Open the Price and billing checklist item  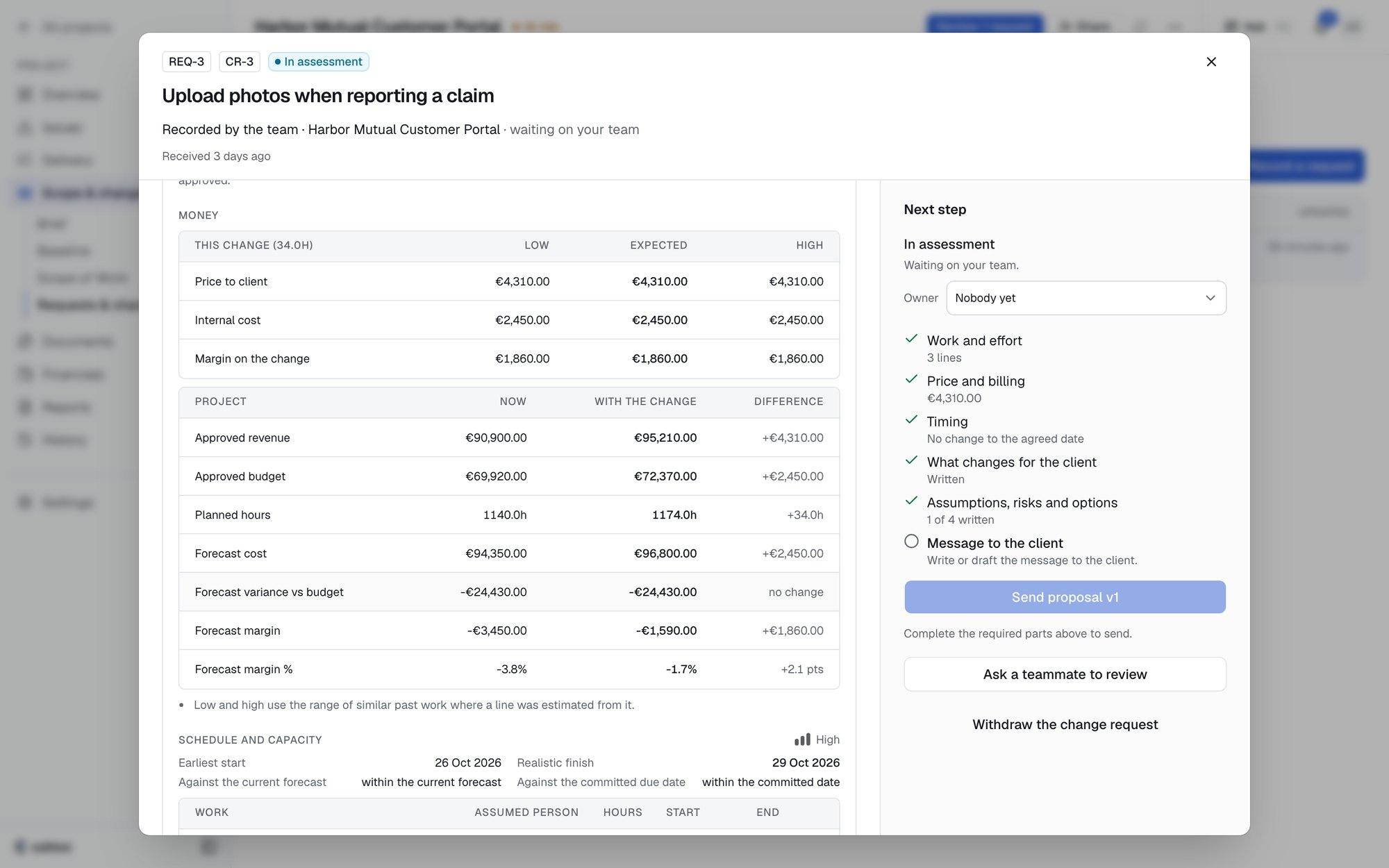[976, 381]
